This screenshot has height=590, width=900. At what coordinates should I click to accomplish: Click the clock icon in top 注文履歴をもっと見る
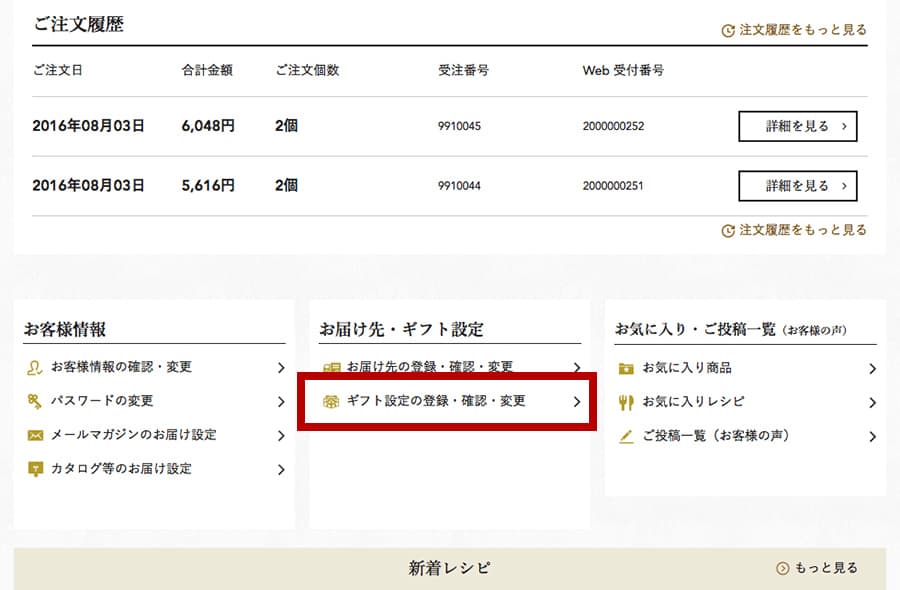(x=728, y=31)
